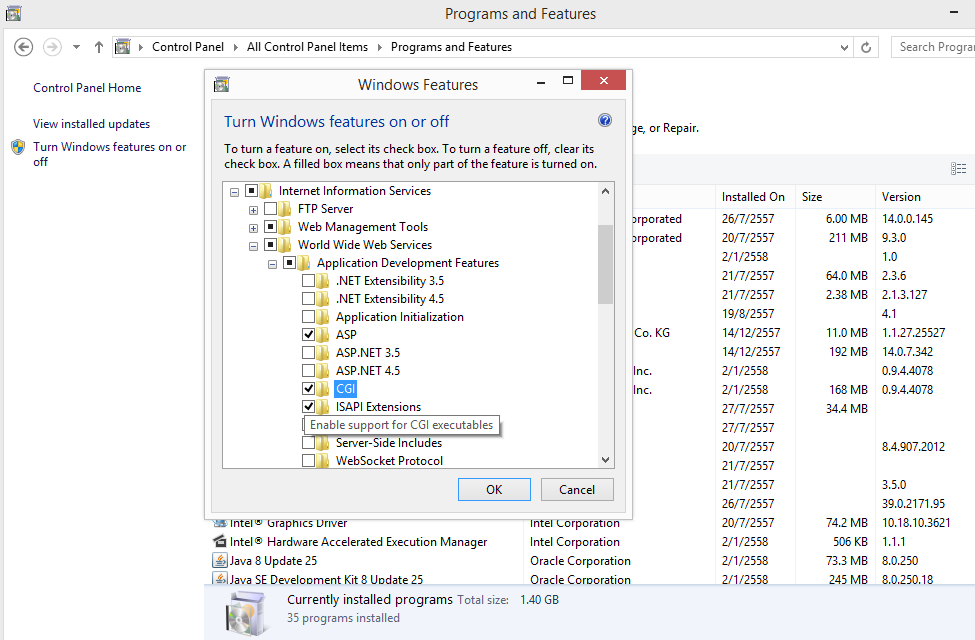Disable the CGI feature checkbox
Image resolution: width=975 pixels, height=640 pixels.
(309, 389)
